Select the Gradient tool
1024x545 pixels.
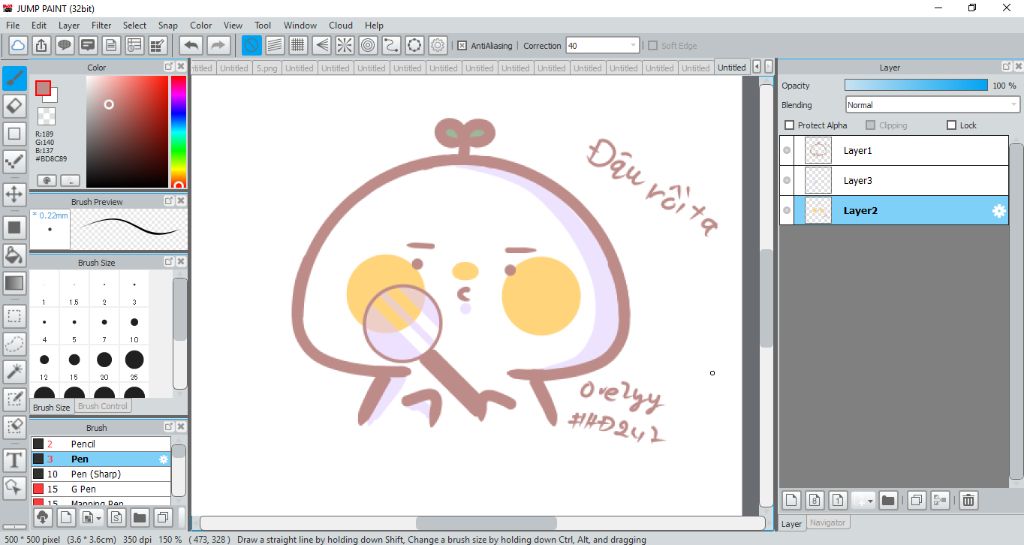coord(14,283)
